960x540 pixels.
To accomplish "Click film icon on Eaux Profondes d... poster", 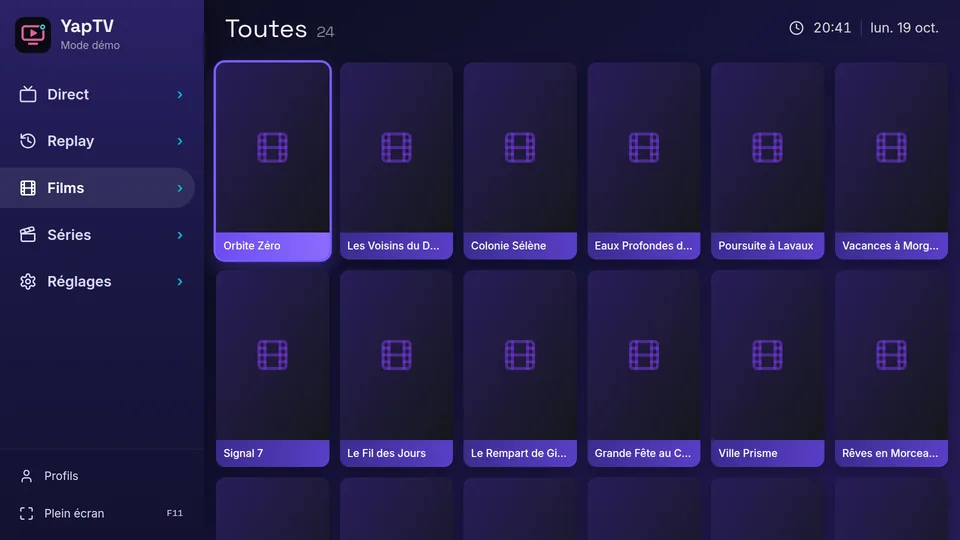I will click(643, 148).
